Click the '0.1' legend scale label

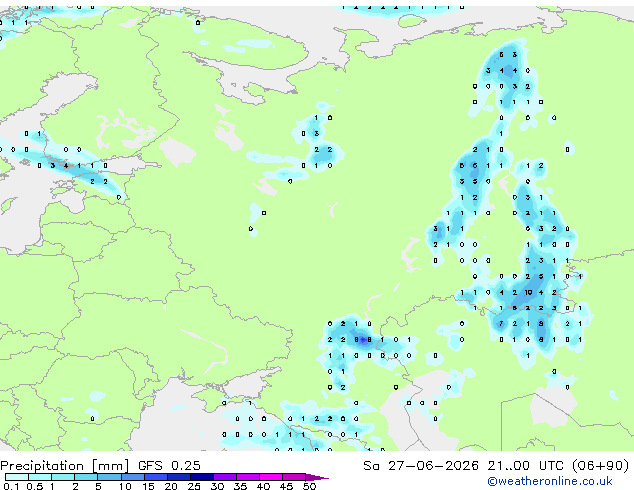(11, 486)
